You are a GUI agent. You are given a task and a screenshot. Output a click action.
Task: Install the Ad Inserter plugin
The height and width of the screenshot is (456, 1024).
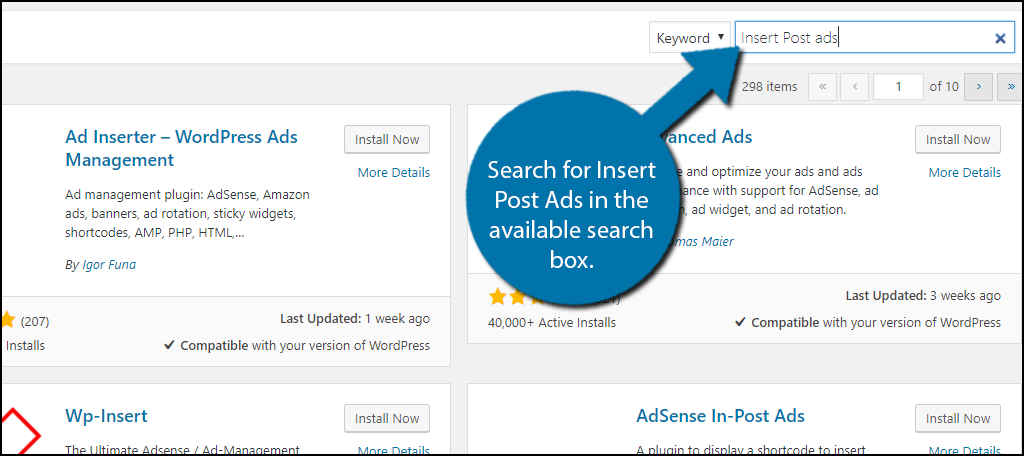[387, 139]
